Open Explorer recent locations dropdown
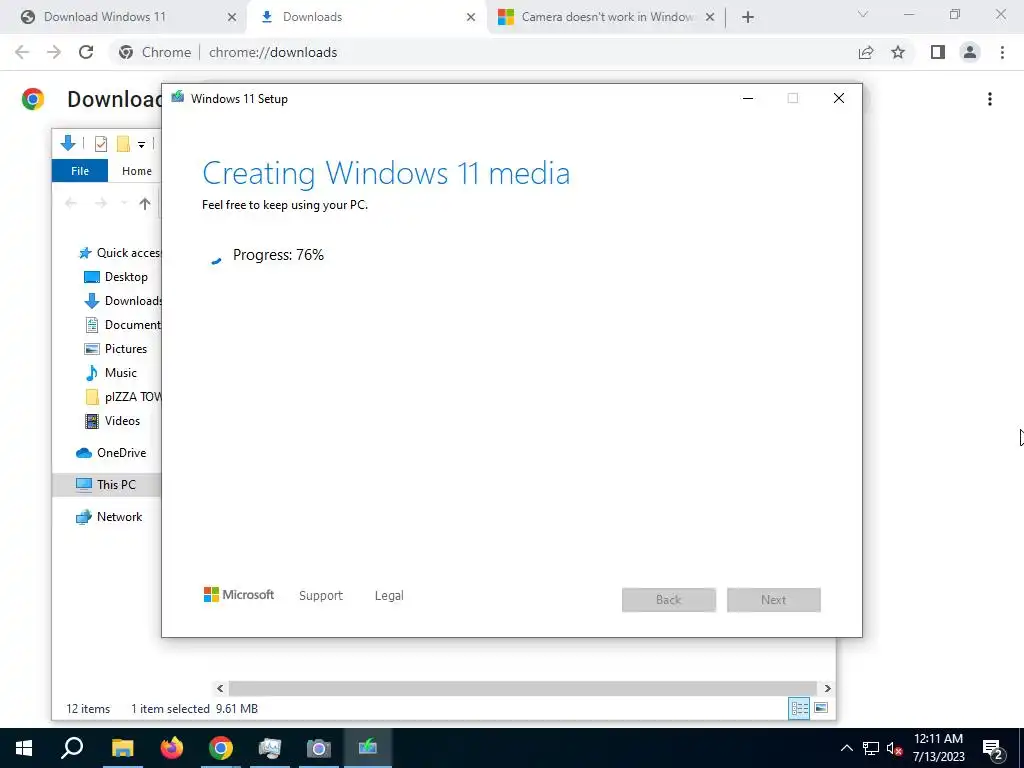This screenshot has width=1024, height=768. 124,203
